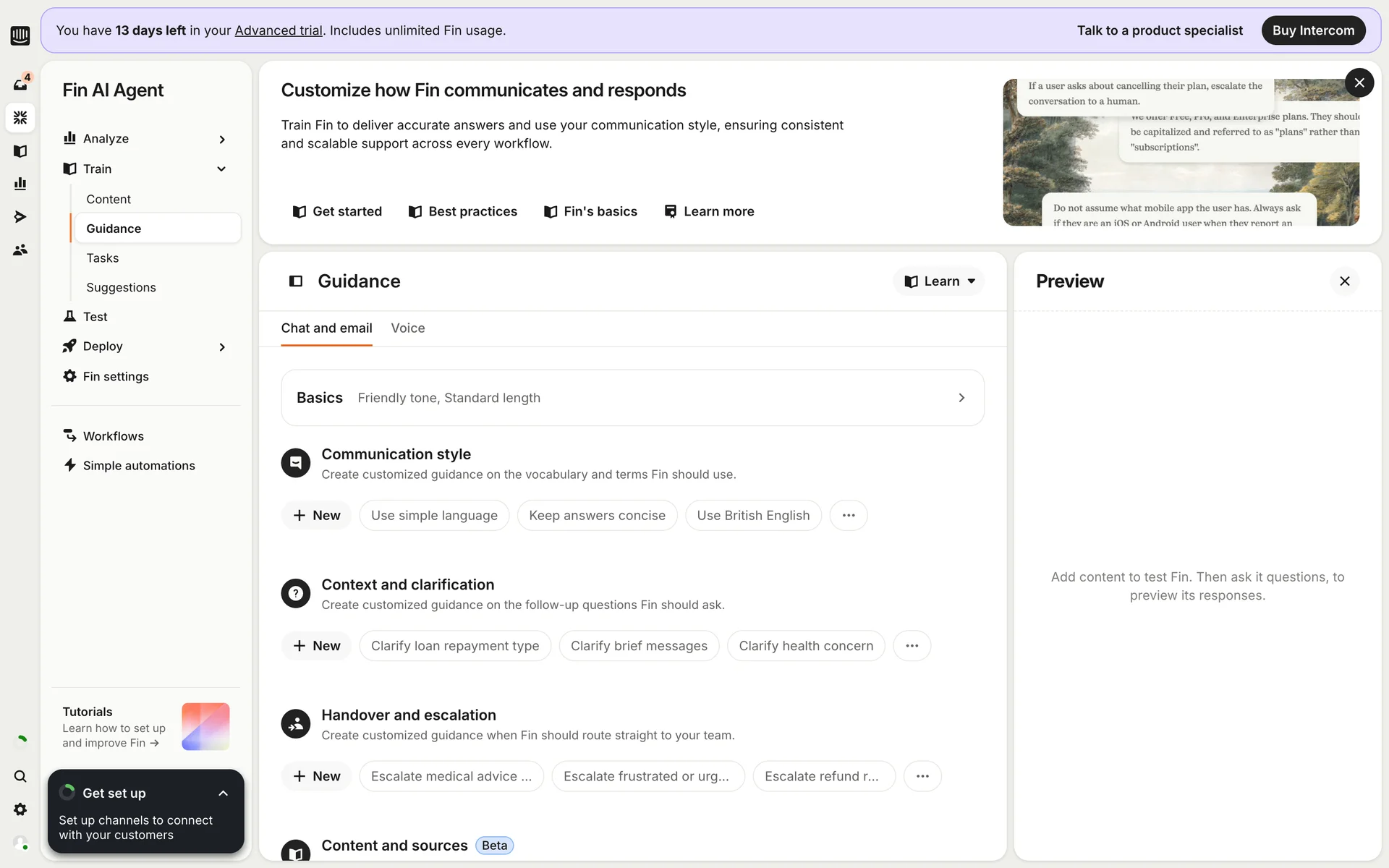This screenshot has height=868, width=1389.
Task: Click the search magnifier icon in left rail
Action: click(x=20, y=776)
